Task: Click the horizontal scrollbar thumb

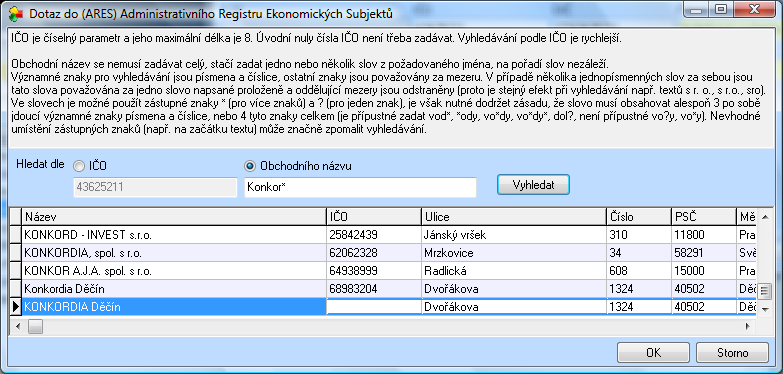Action: pyautogui.click(x=34, y=327)
